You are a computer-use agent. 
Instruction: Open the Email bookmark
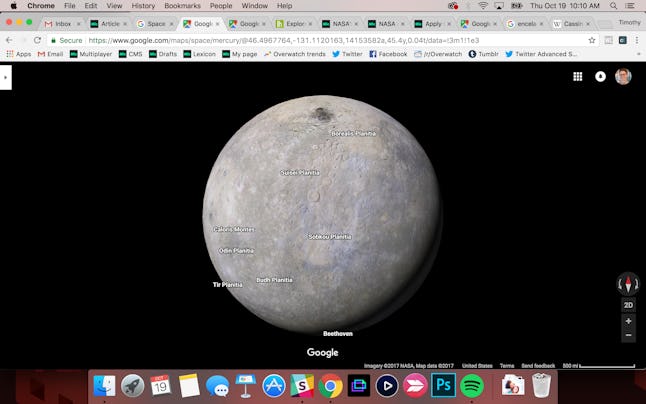point(50,54)
